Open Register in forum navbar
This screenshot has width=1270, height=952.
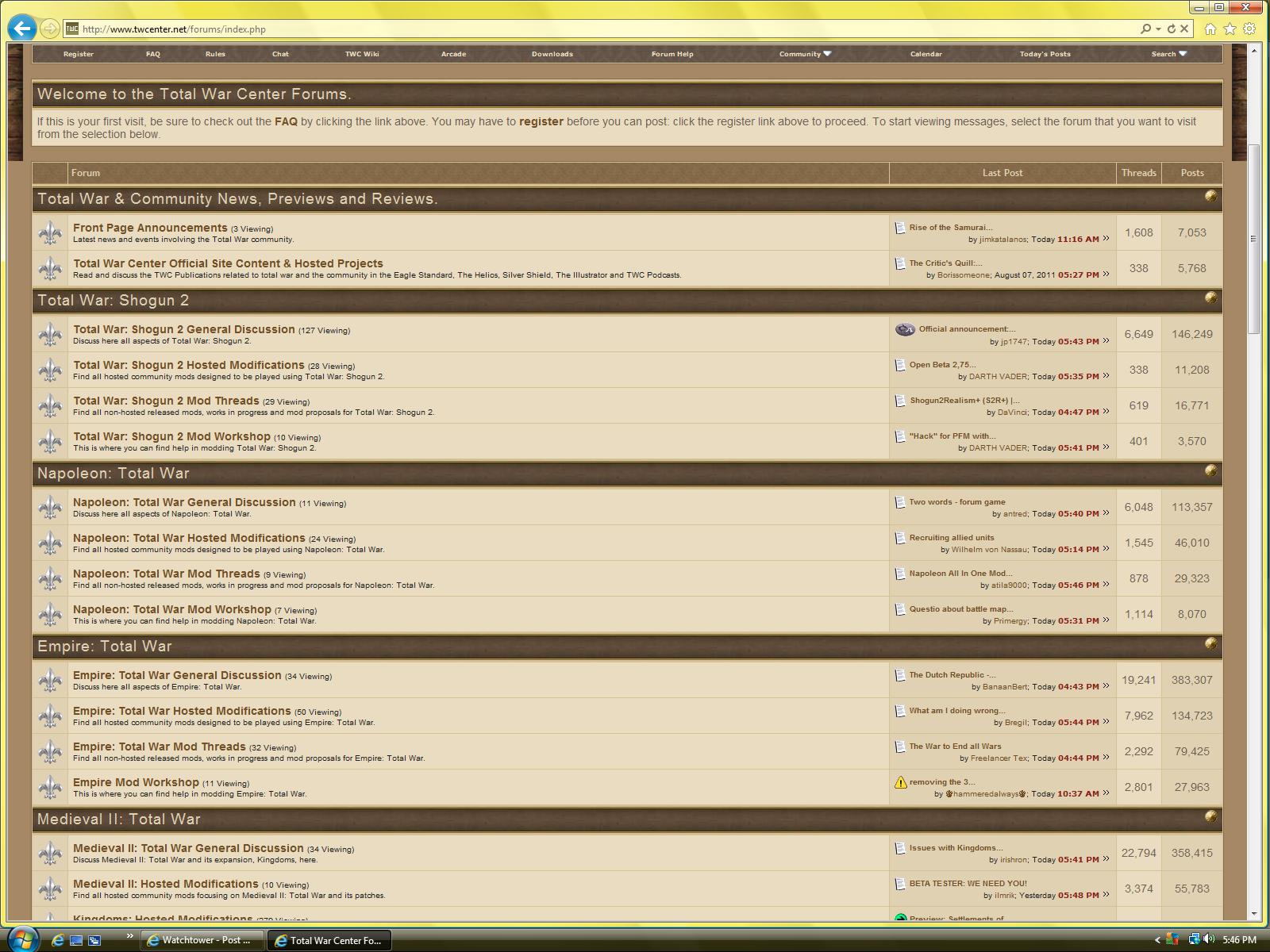coord(79,54)
